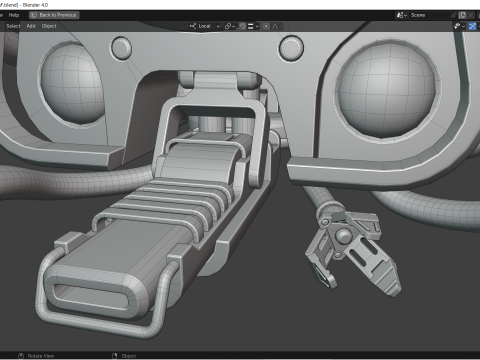Open viewport object visibility dropdown

tap(459, 26)
